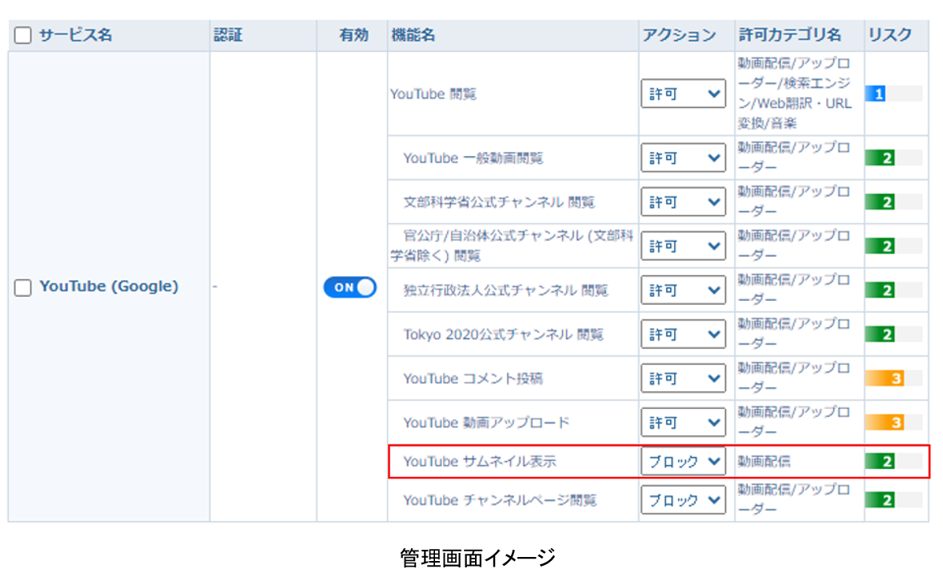The height and width of the screenshot is (580, 943).
Task: Open action dropdown for YouTube 動画アップロード
Action: [683, 422]
